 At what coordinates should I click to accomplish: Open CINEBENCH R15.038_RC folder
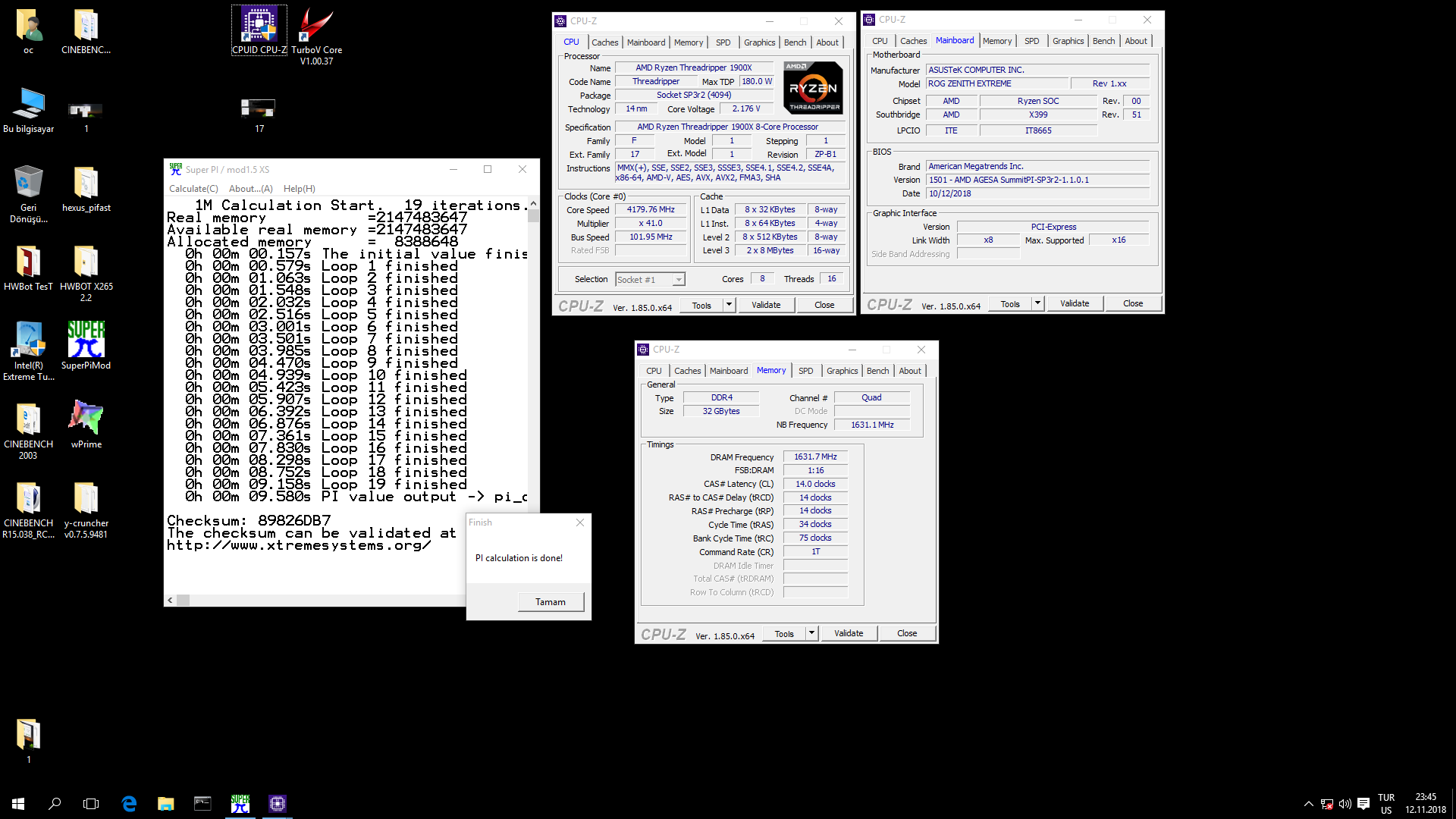click(x=28, y=510)
